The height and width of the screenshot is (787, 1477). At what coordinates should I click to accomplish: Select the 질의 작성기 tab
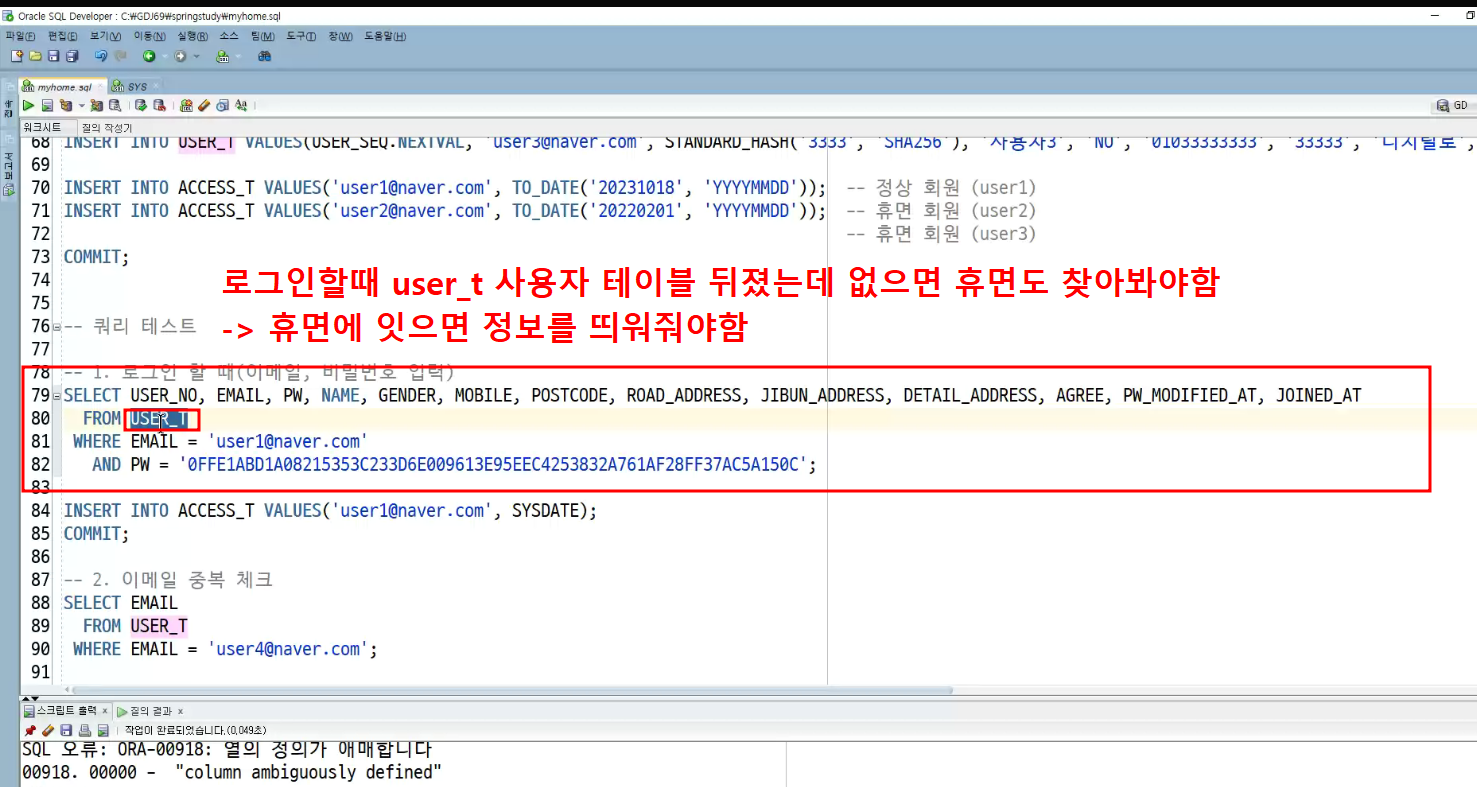pyautogui.click(x=107, y=128)
